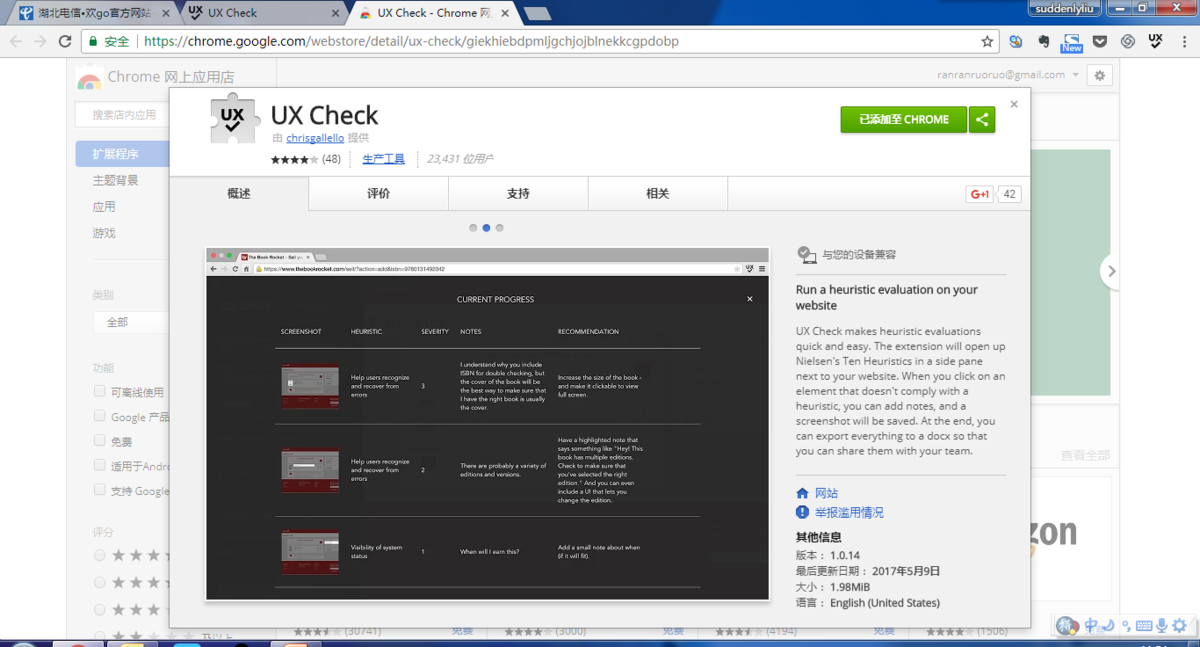Click the star rating for UX Check
This screenshot has width=1200, height=647.
pyautogui.click(x=294, y=159)
